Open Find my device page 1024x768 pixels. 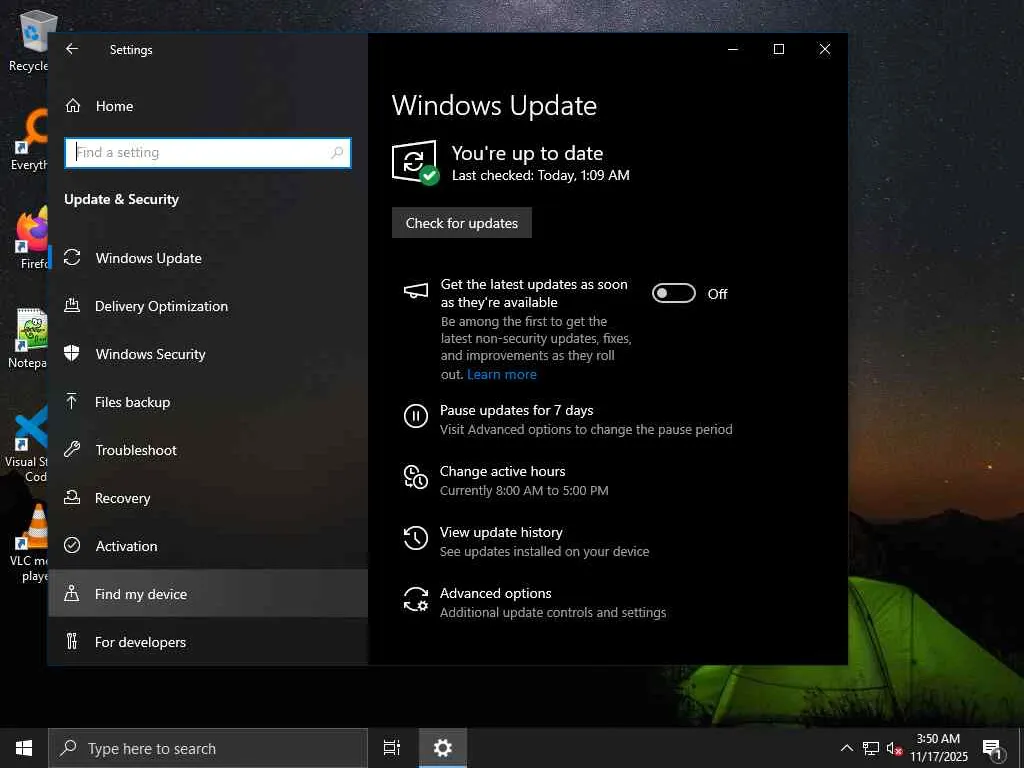208,594
